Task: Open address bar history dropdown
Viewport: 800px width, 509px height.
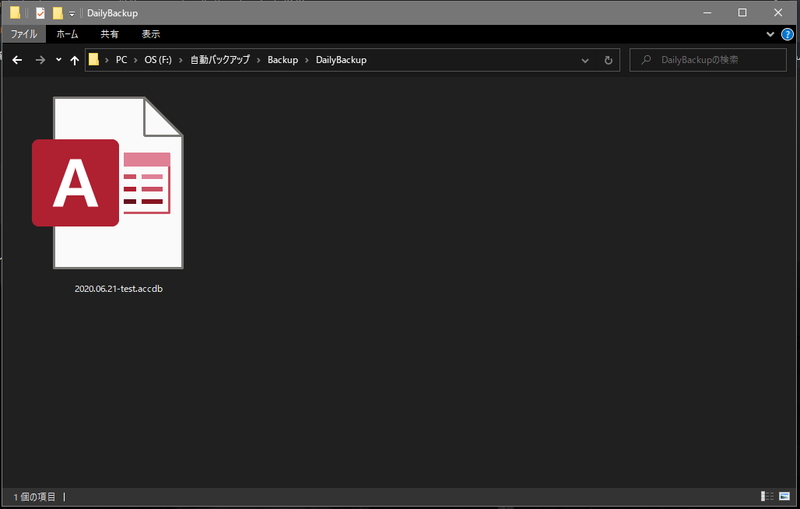Action: pos(585,60)
